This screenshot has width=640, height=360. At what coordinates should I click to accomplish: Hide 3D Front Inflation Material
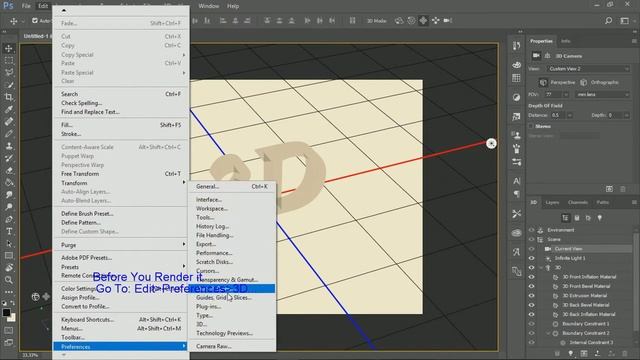click(x=531, y=277)
